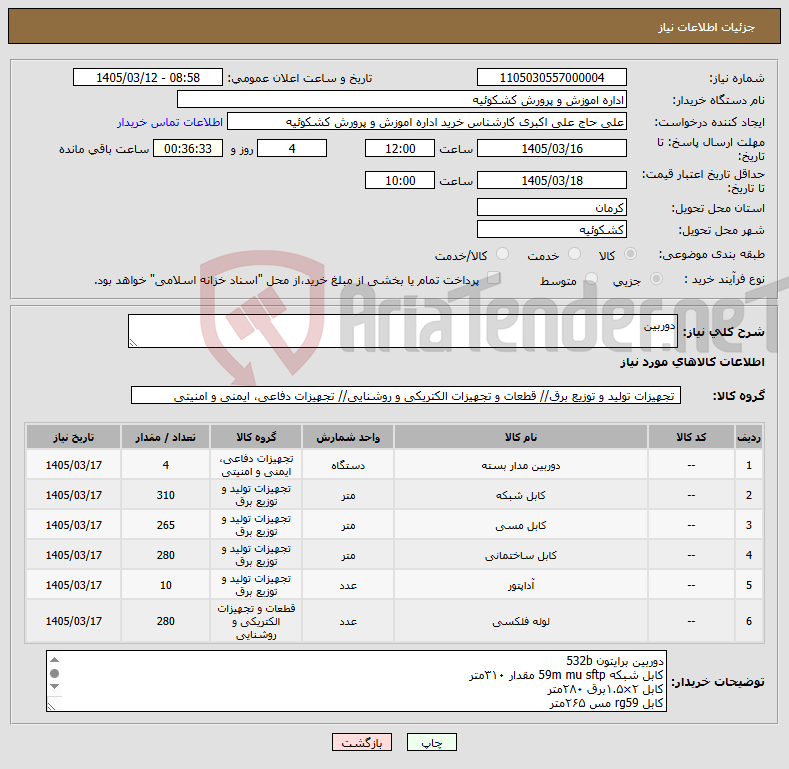Click the شماره نیاز number field
The width and height of the screenshot is (789, 769).
point(551,78)
